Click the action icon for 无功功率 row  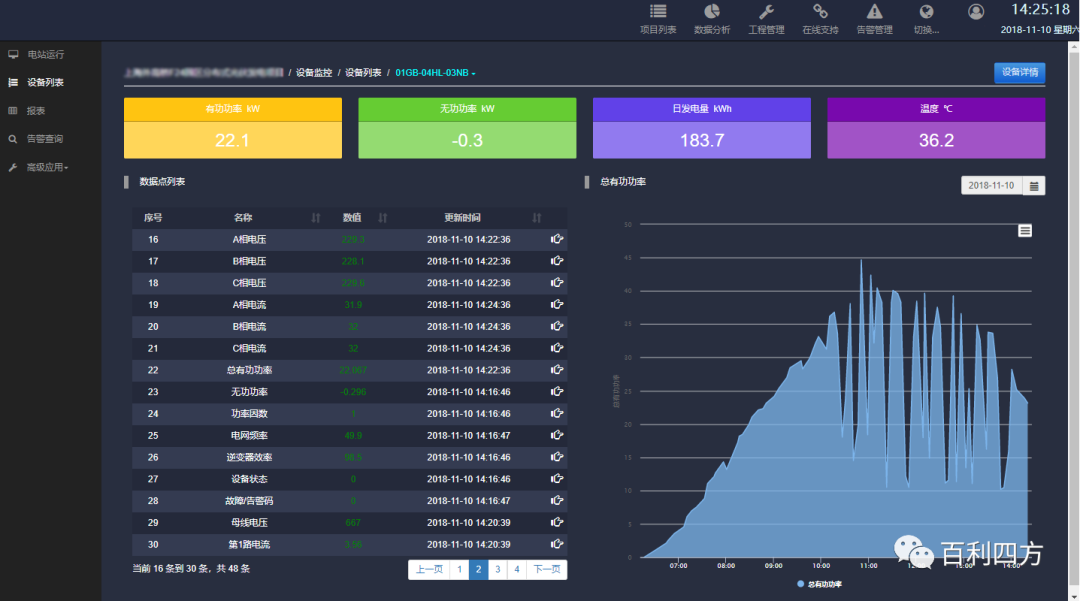point(557,392)
